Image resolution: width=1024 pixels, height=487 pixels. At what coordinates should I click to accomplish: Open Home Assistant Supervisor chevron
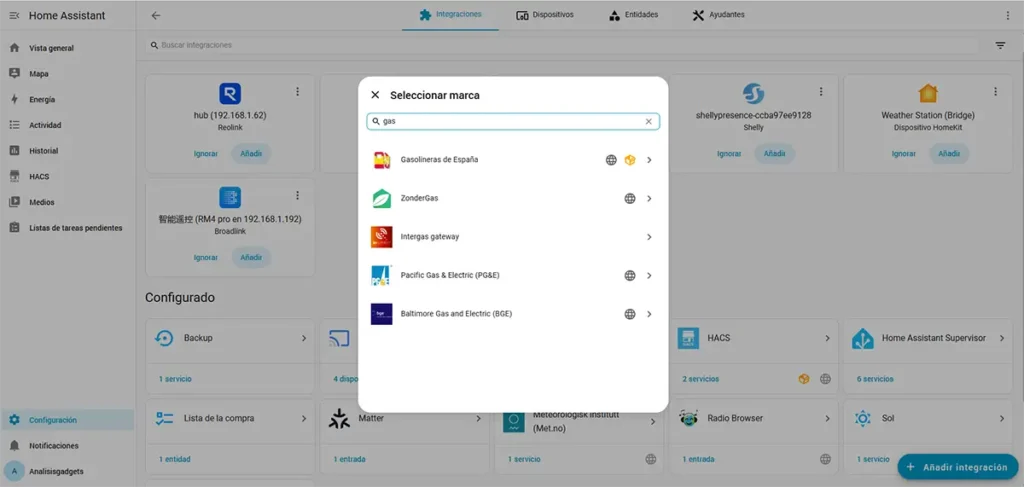(x=1002, y=338)
